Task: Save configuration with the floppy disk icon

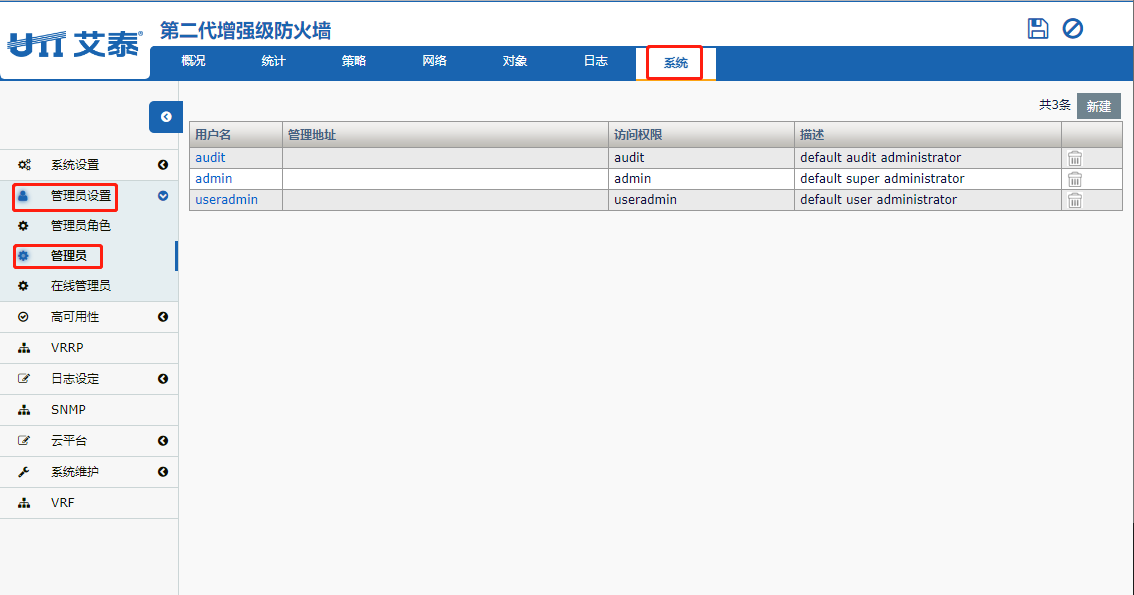Action: [x=1038, y=28]
